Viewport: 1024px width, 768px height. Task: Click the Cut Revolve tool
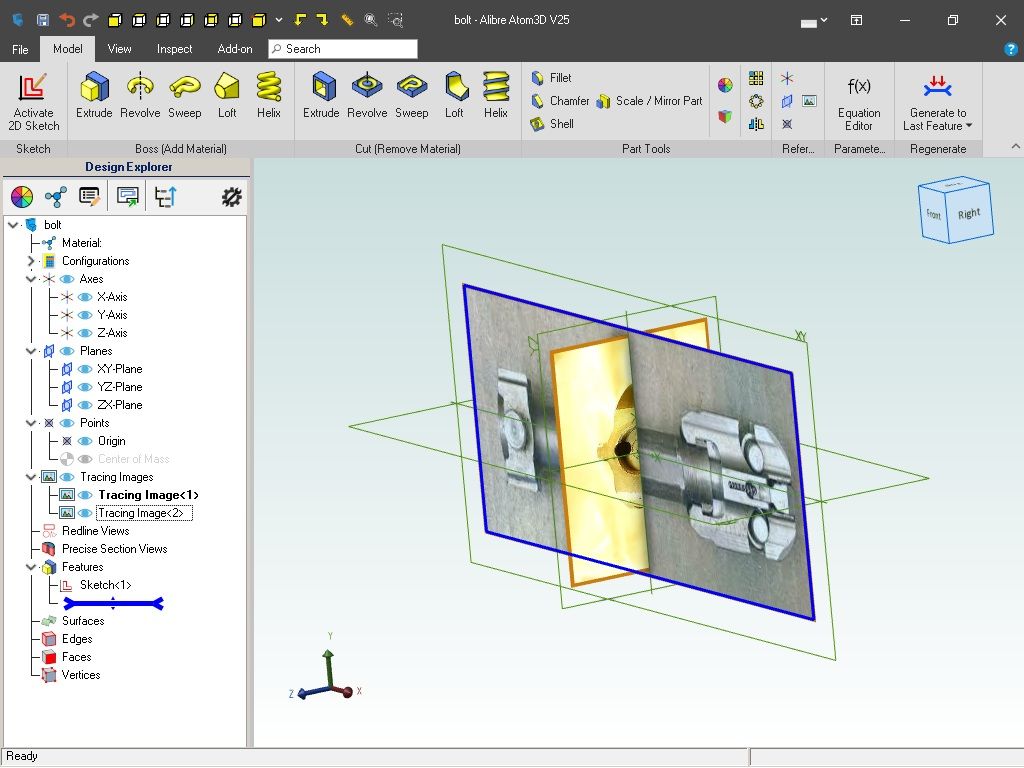pos(367,97)
